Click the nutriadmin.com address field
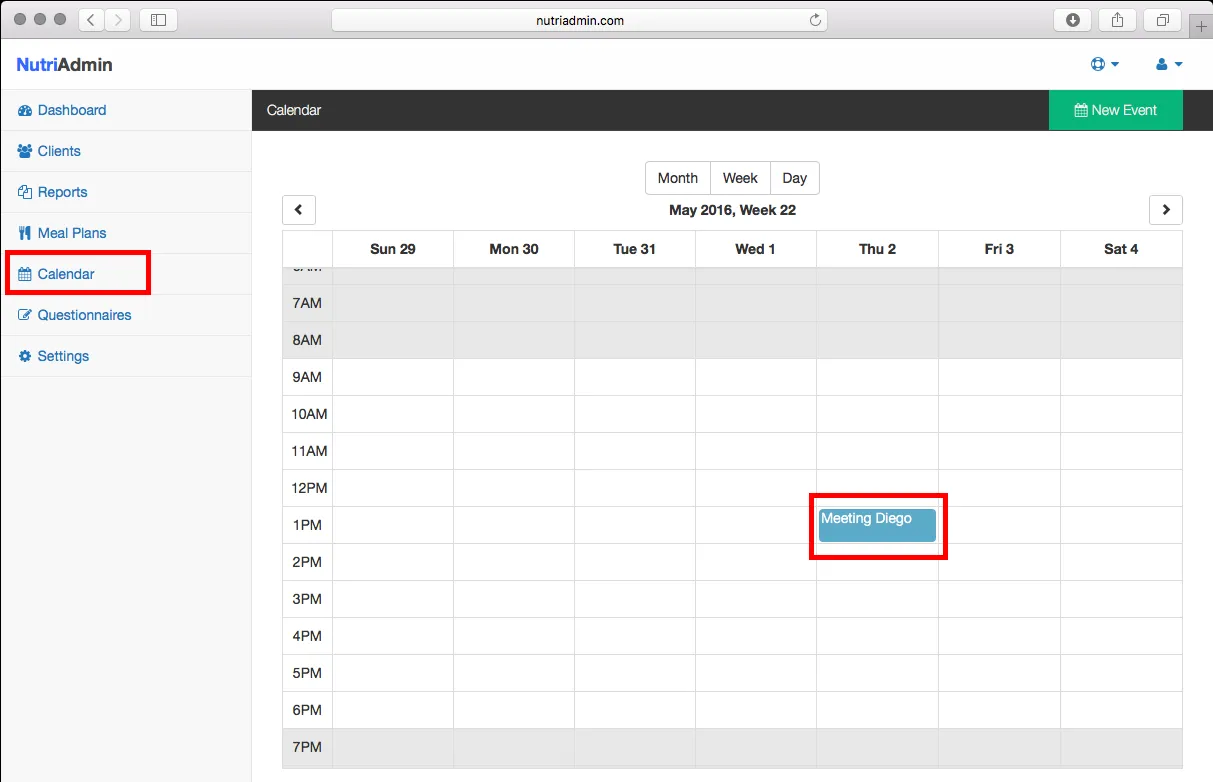This screenshot has height=782, width=1213. [579, 20]
